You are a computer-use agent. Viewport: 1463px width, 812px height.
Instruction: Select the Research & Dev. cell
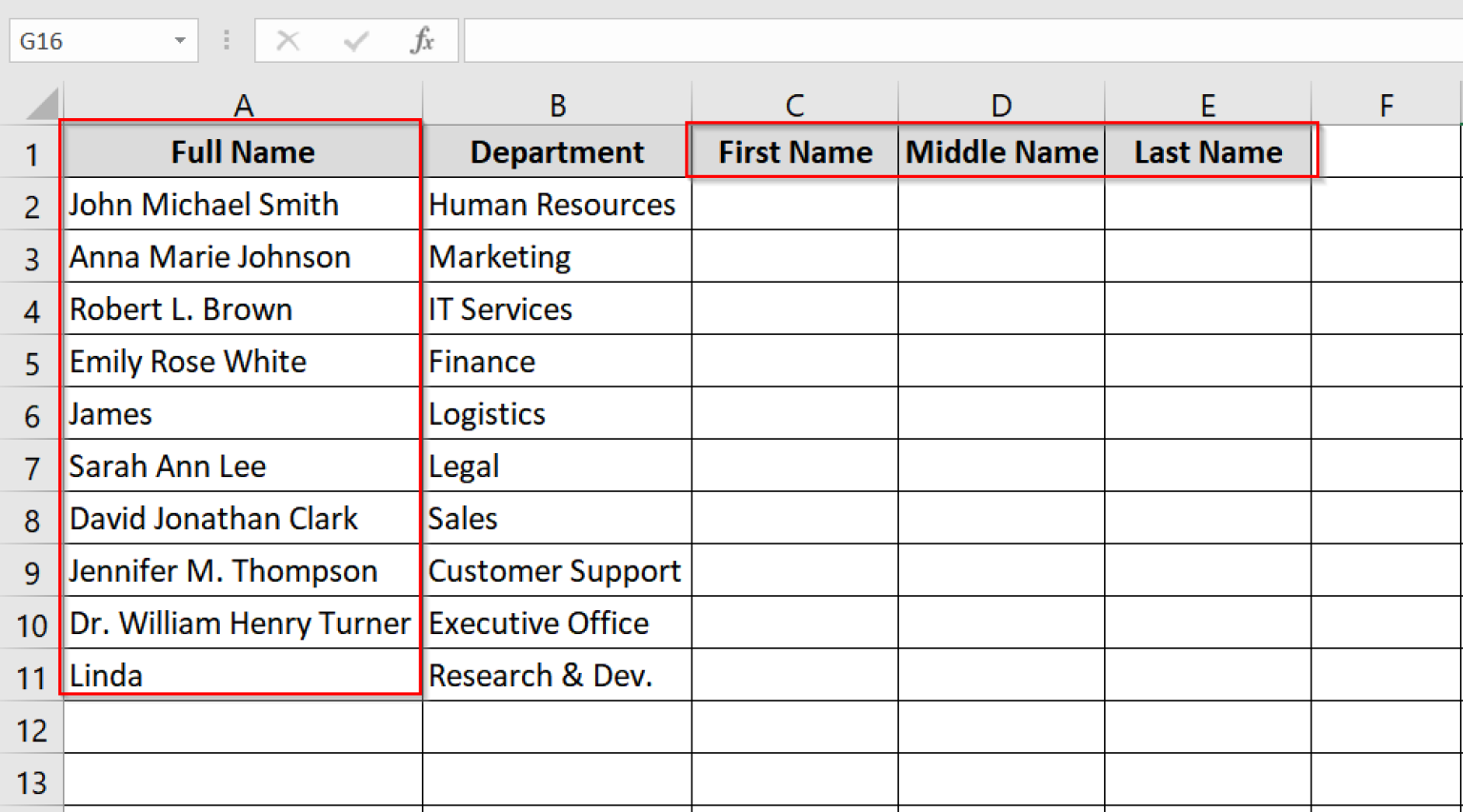pyautogui.click(x=557, y=676)
